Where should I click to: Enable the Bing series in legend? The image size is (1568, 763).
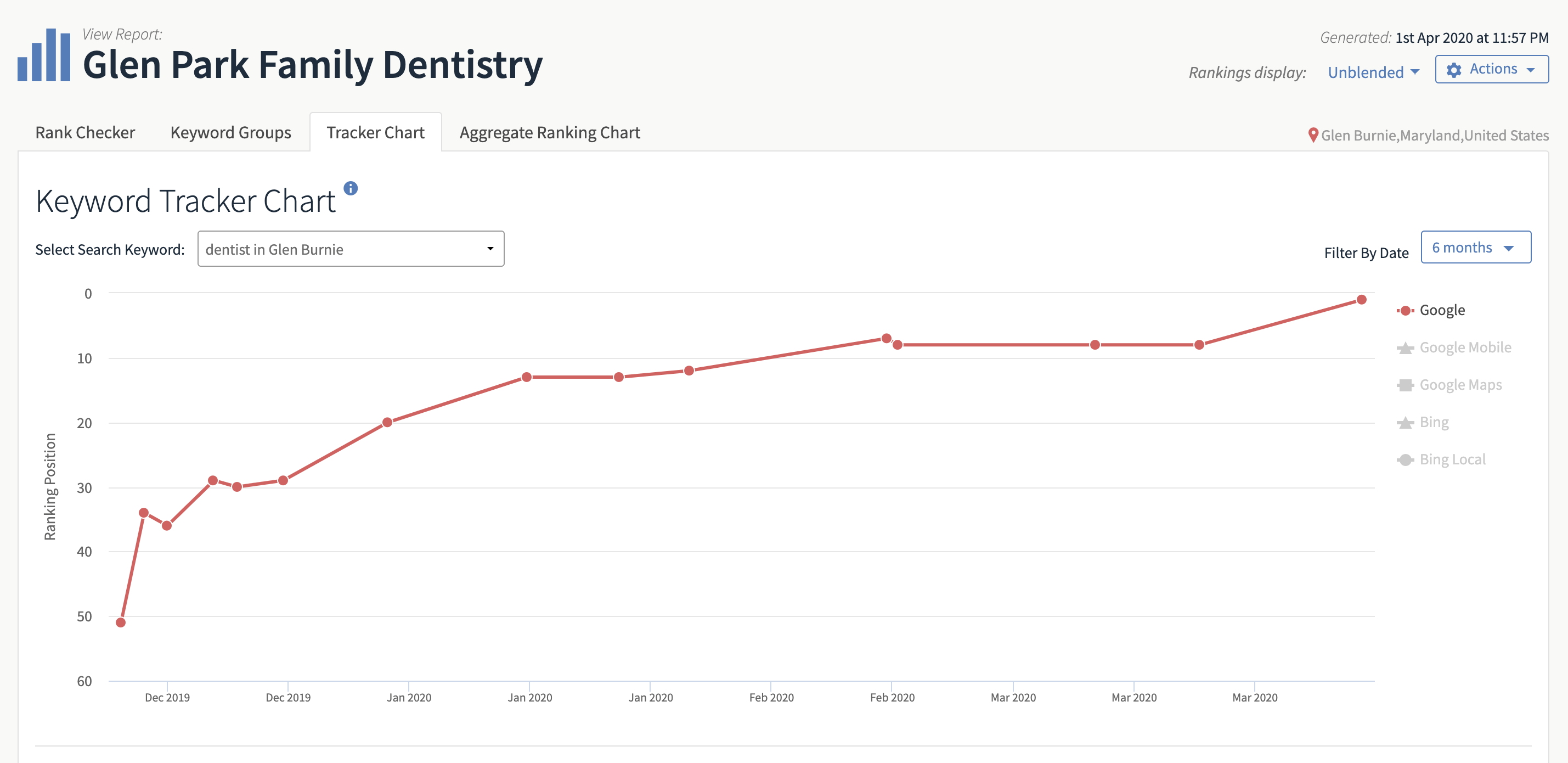1434,423
